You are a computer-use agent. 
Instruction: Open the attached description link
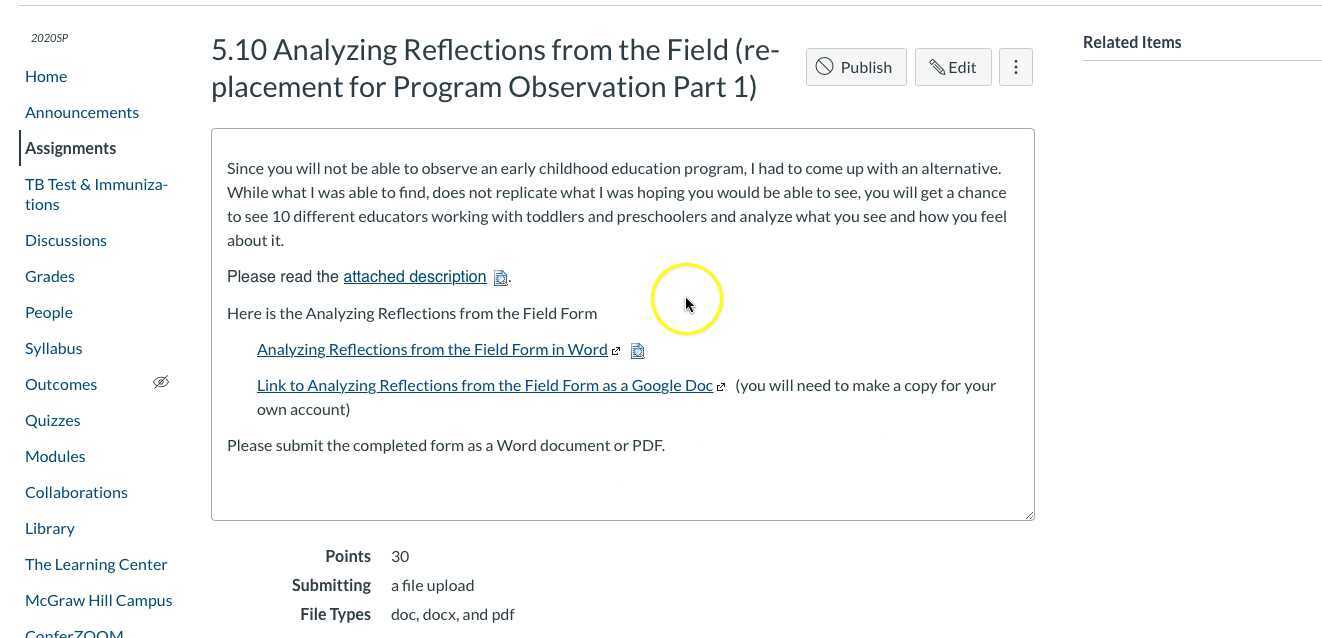[415, 276]
